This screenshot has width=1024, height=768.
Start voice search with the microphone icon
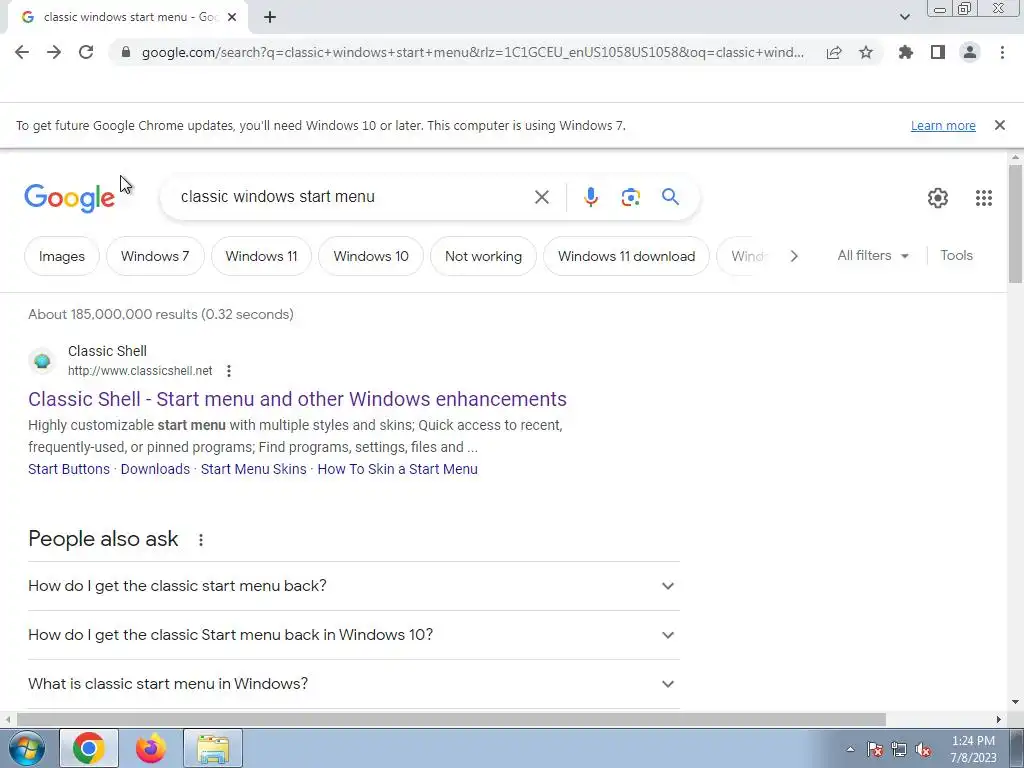[591, 197]
